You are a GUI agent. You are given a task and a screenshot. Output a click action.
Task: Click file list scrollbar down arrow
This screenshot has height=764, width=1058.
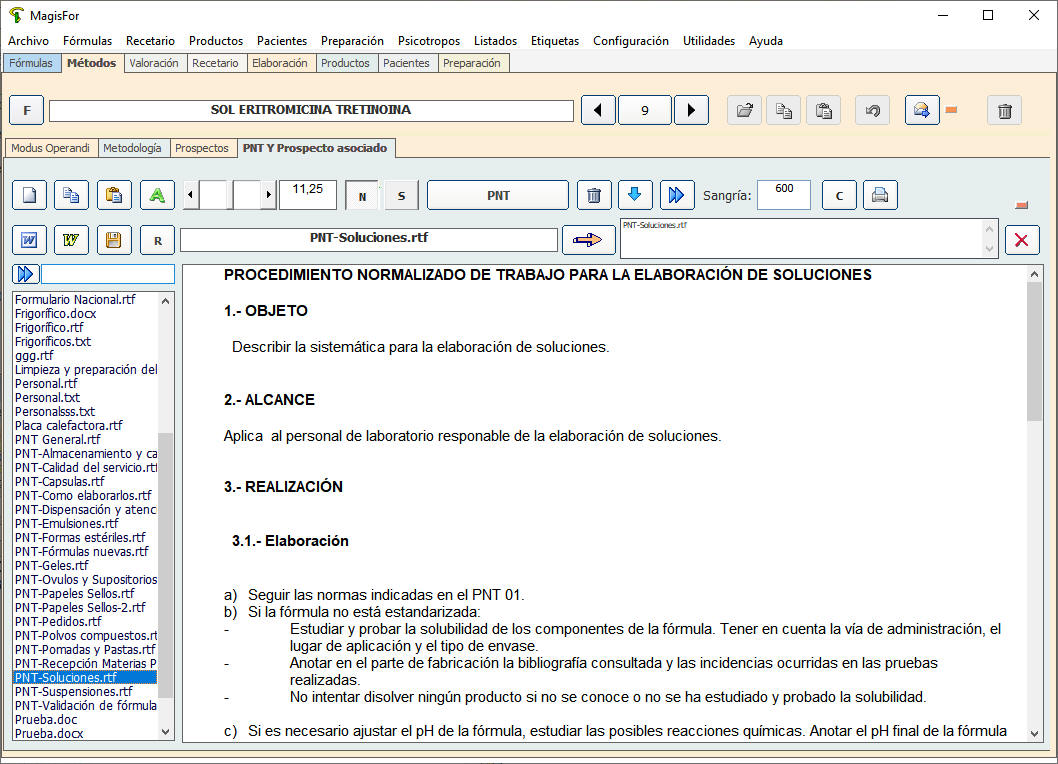click(x=165, y=732)
